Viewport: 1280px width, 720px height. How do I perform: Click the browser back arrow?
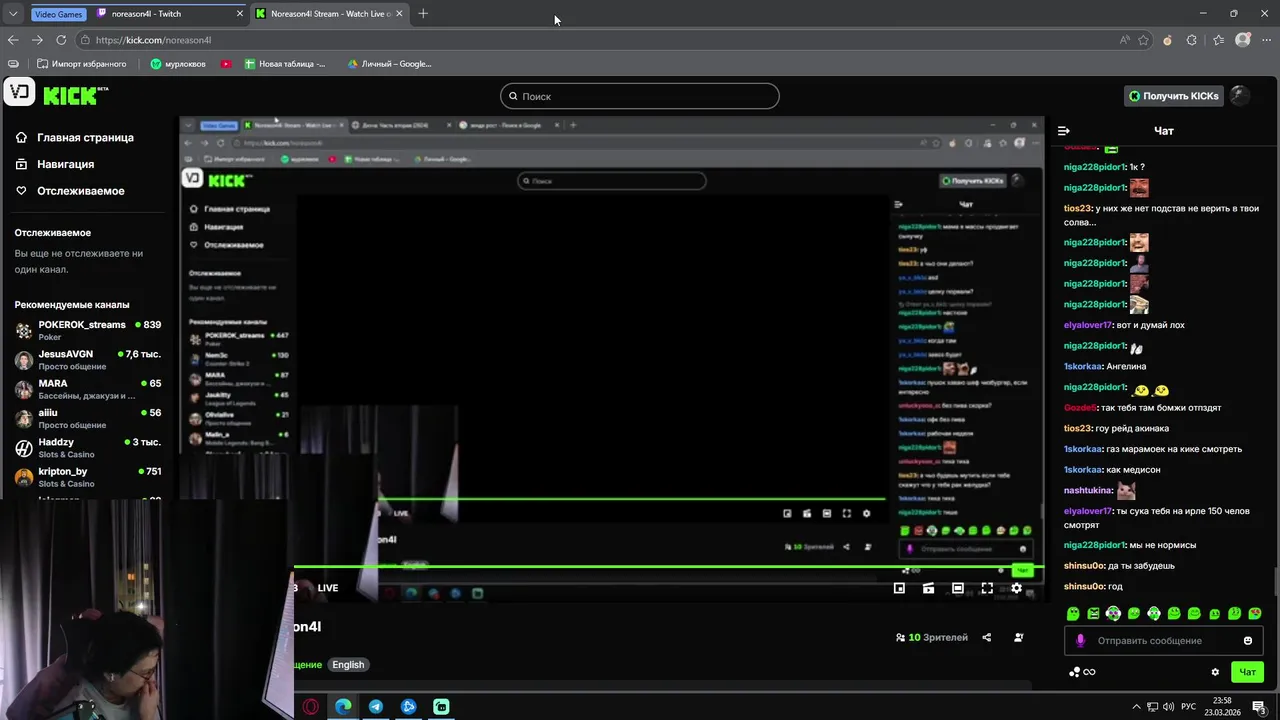(13, 40)
